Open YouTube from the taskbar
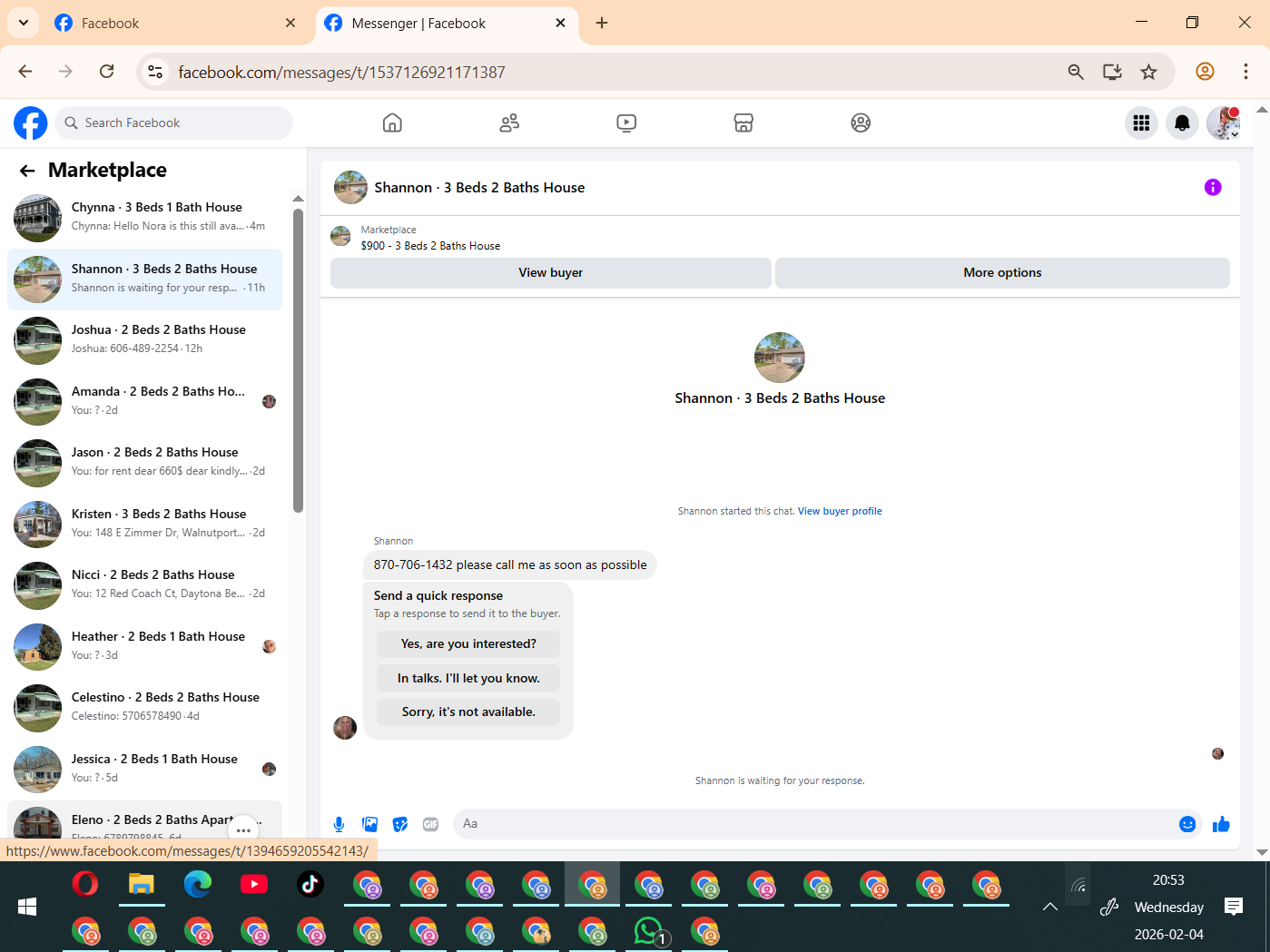The image size is (1270, 952). [x=254, y=884]
